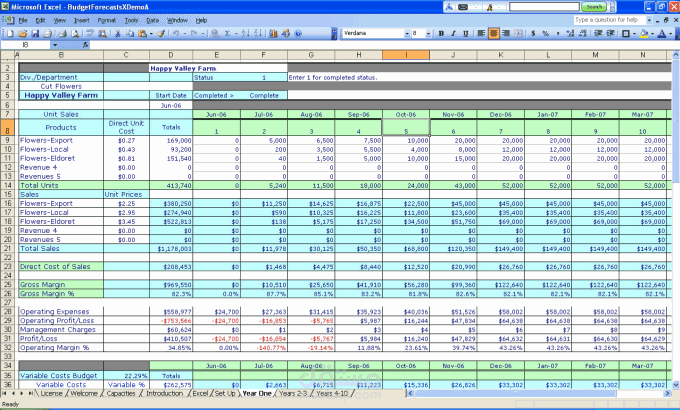
Task: Click the Paste clipboard icon
Action: [x=142, y=33]
